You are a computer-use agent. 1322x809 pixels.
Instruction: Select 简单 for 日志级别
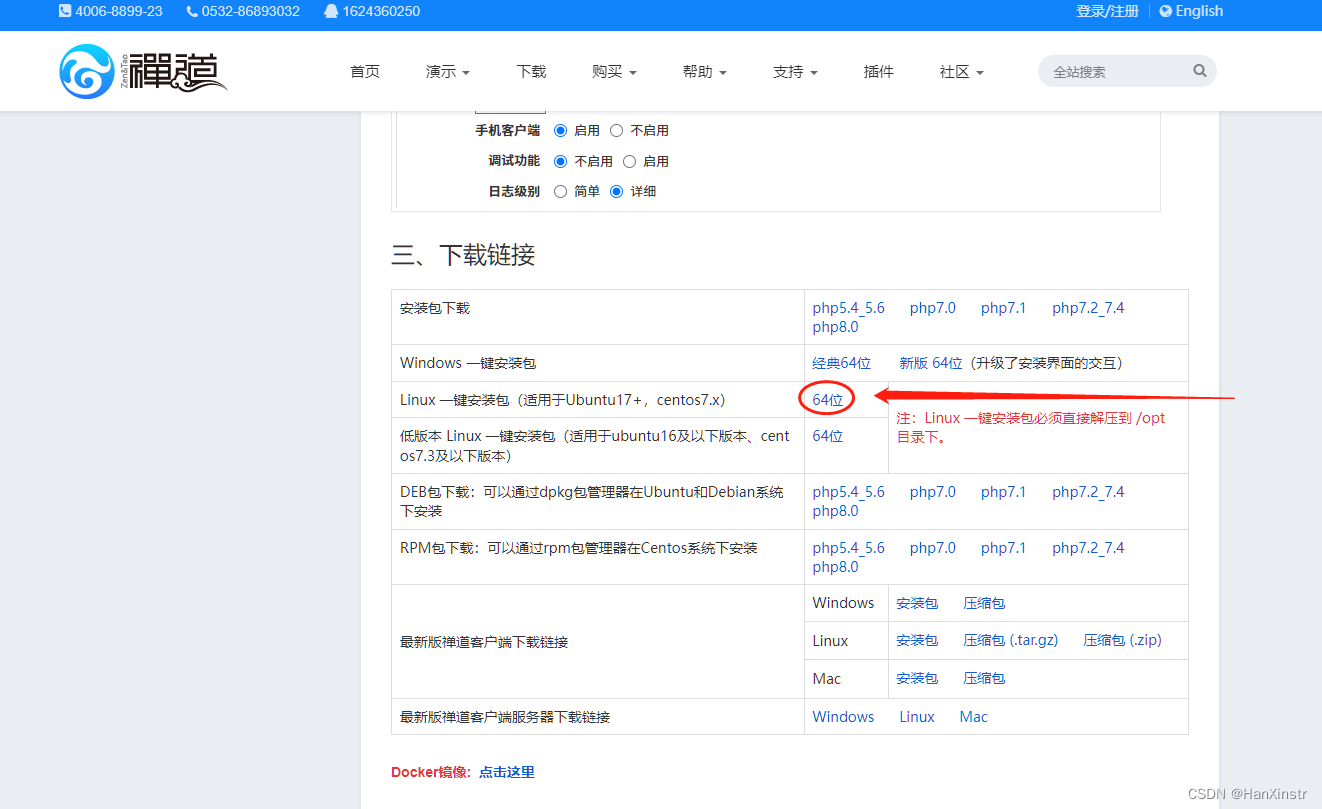tap(560, 191)
